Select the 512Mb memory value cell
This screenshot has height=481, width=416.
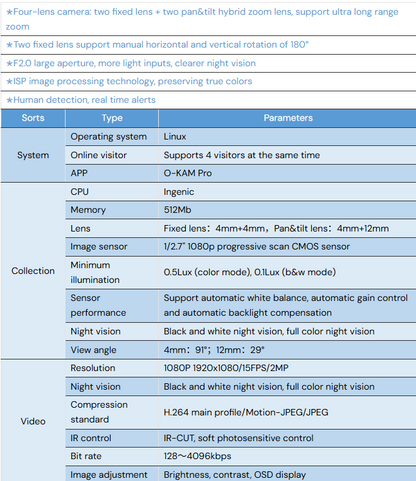coord(288,210)
